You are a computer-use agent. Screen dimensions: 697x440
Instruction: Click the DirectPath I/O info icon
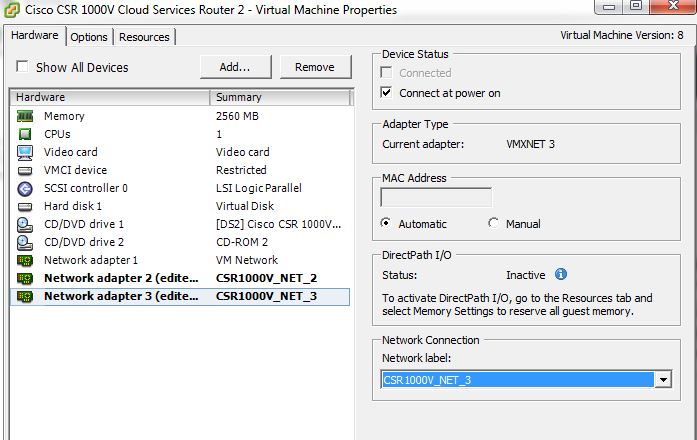(561, 274)
